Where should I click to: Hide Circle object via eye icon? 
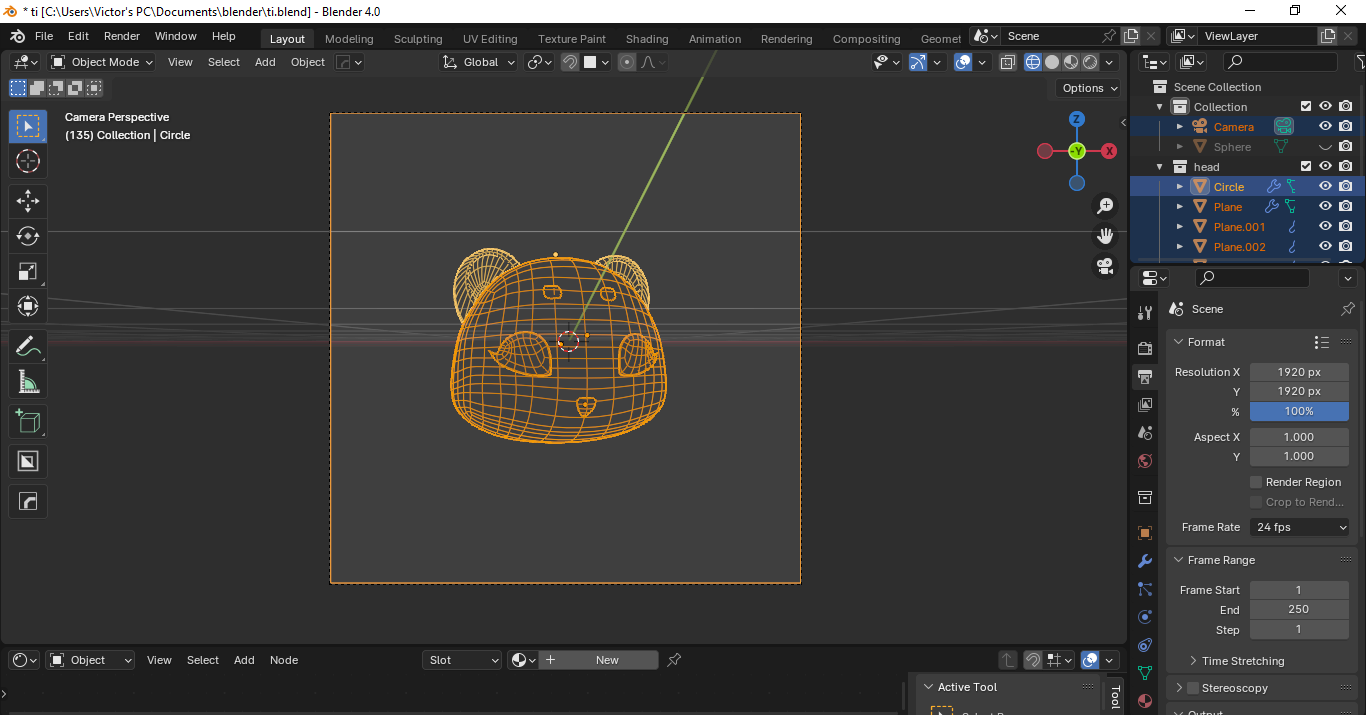pyautogui.click(x=1325, y=187)
